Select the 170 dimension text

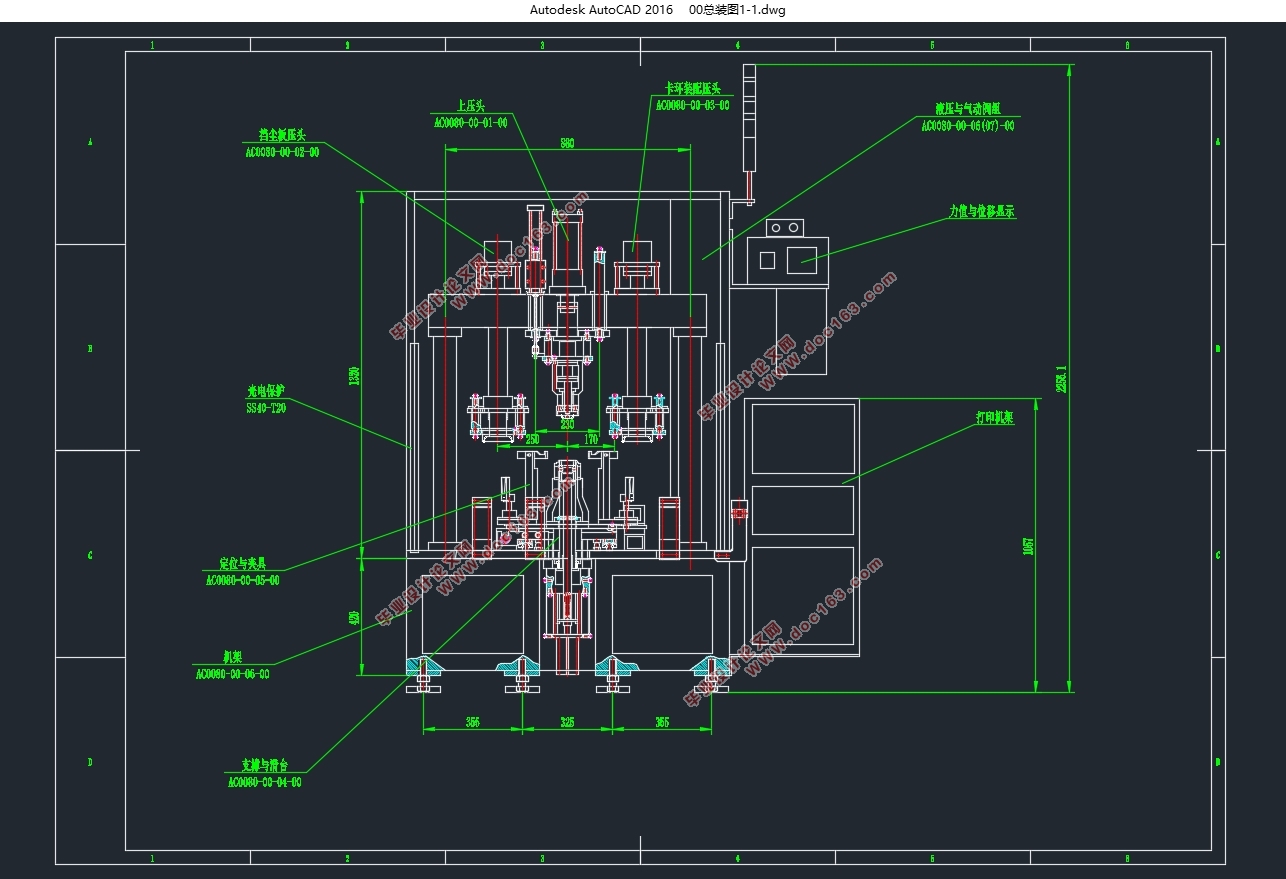[591, 439]
